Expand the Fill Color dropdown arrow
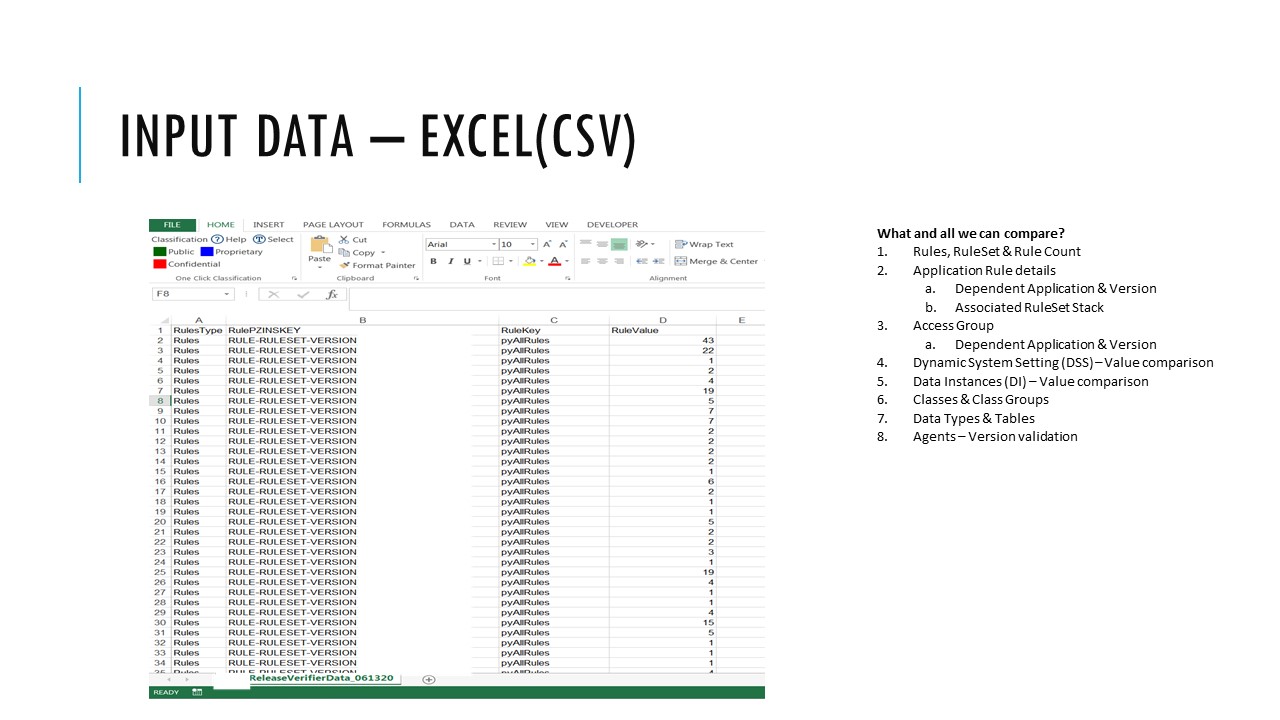 click(x=540, y=262)
